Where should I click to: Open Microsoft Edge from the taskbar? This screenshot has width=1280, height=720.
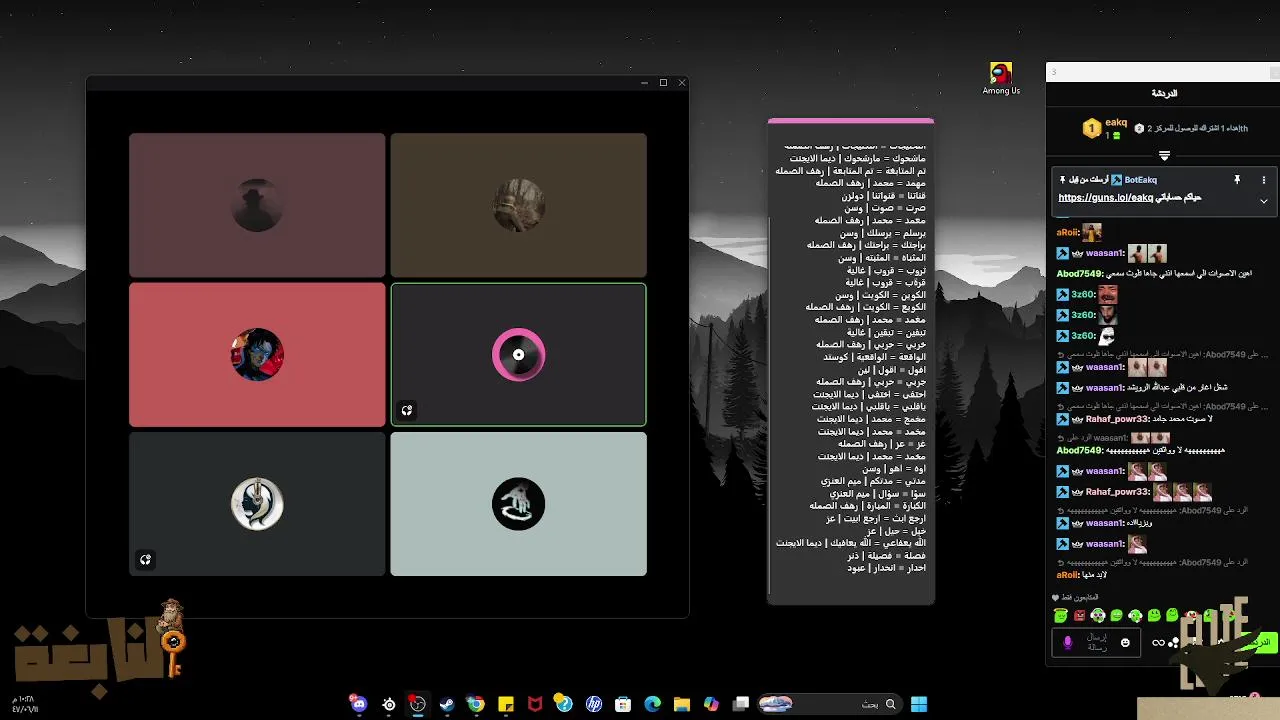tap(652, 704)
